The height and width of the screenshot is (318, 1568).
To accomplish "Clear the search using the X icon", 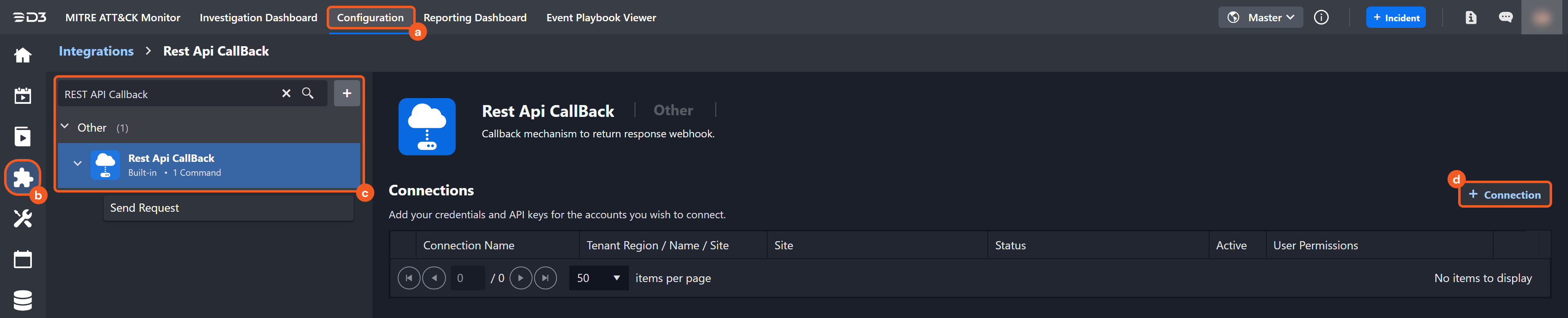I will coord(286,93).
